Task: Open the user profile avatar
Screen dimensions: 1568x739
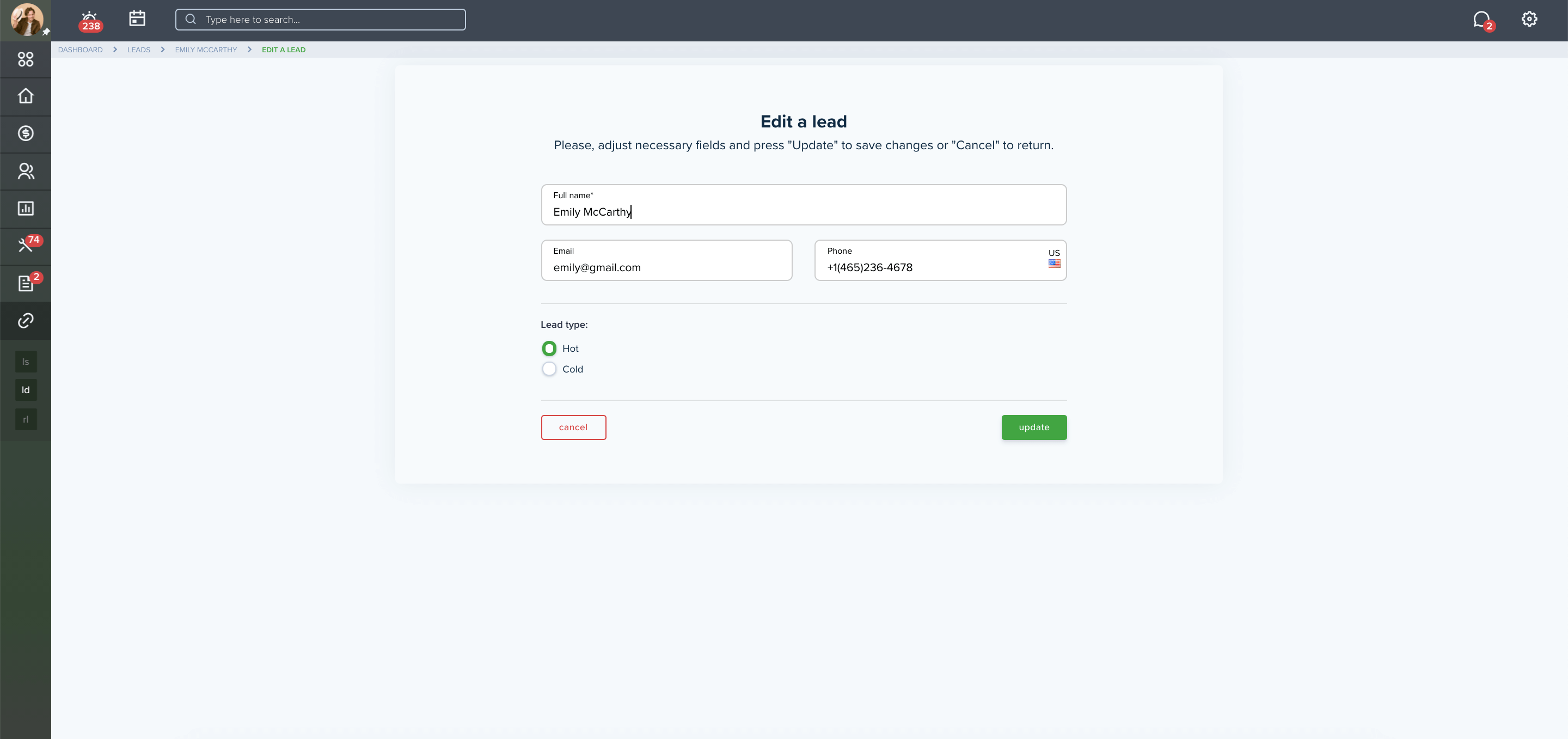Action: (26, 20)
